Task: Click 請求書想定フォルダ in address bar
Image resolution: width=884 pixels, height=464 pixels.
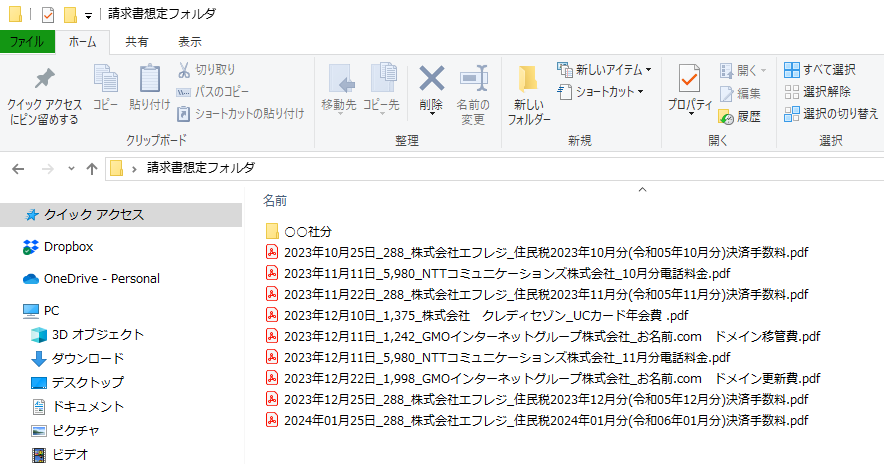Action: [201, 168]
